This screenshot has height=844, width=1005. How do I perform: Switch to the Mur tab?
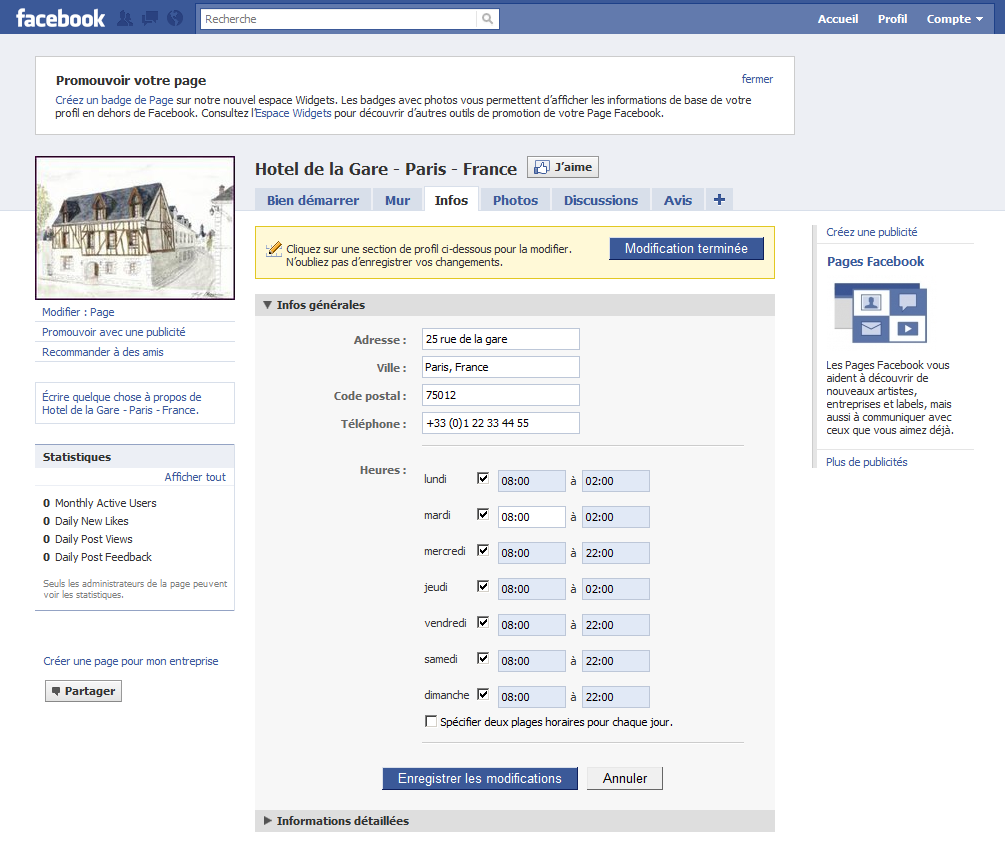coord(397,200)
